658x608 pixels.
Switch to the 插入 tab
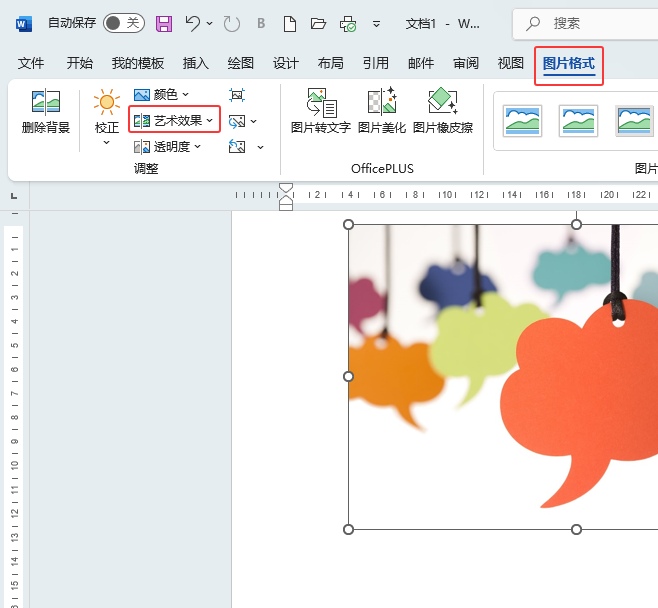tap(196, 64)
